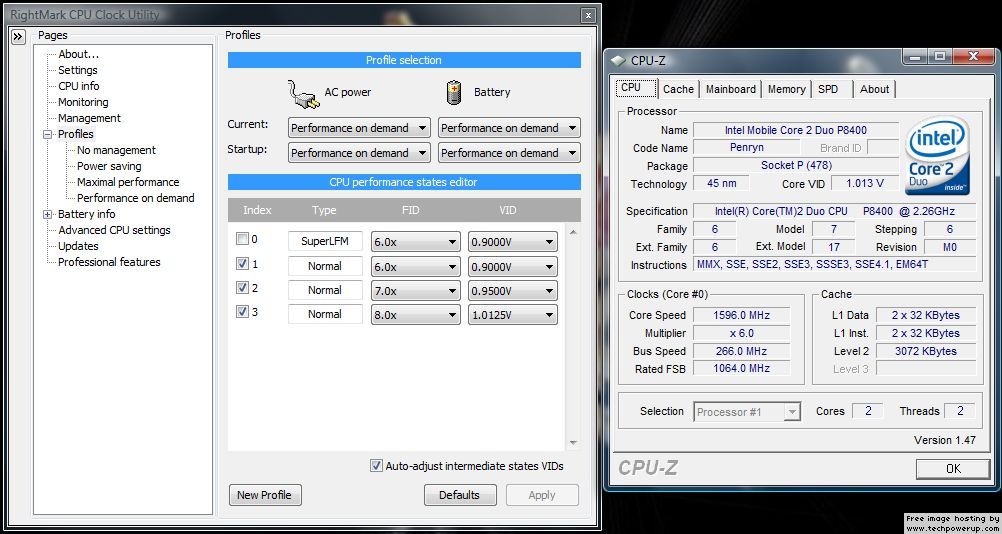The height and width of the screenshot is (534, 1002).
Task: Click the Core Speed value 1596.0 MHz
Action: click(x=741, y=315)
